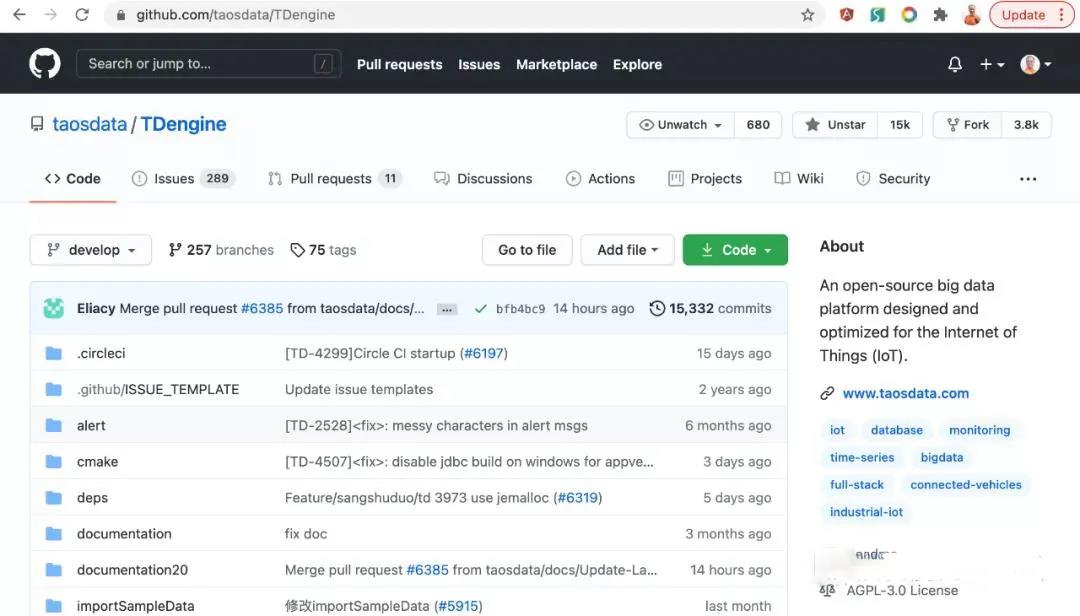Open the browser extensions puzzle icon
1080x616 pixels.
pos(940,14)
